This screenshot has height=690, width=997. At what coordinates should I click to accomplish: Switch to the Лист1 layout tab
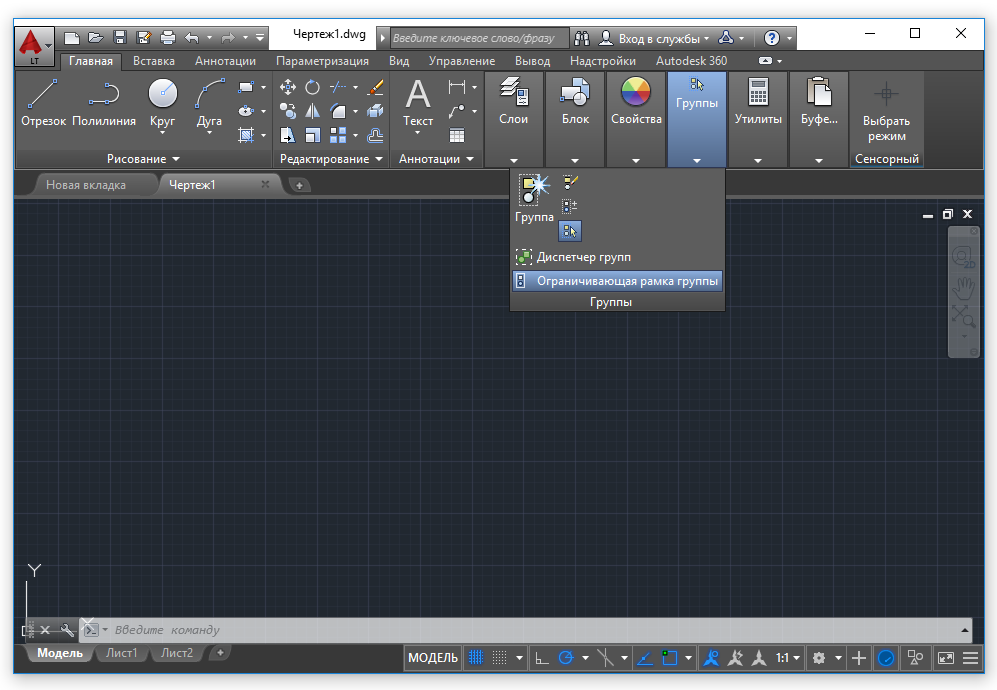point(121,652)
